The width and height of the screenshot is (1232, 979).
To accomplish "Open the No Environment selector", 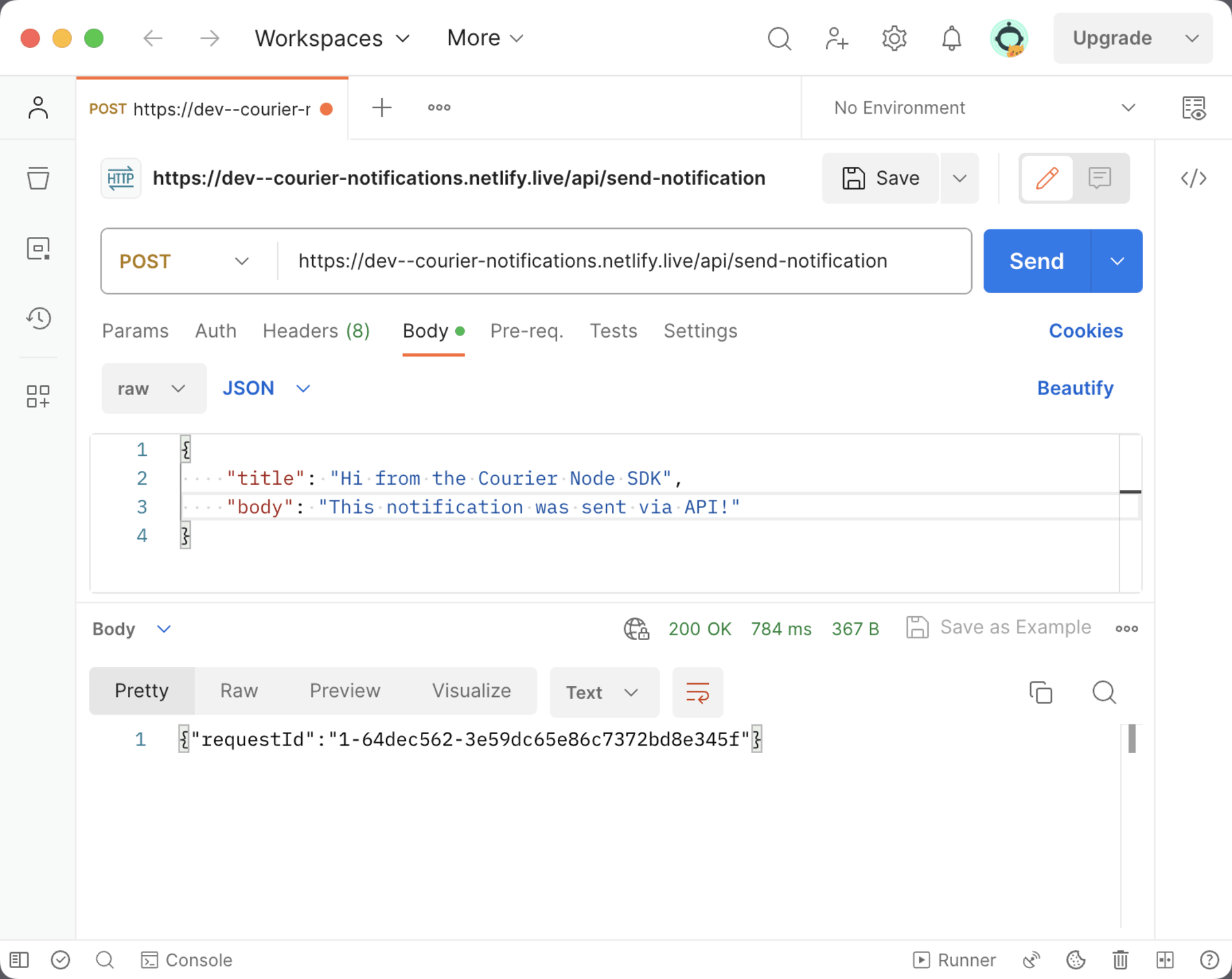I will click(x=984, y=108).
